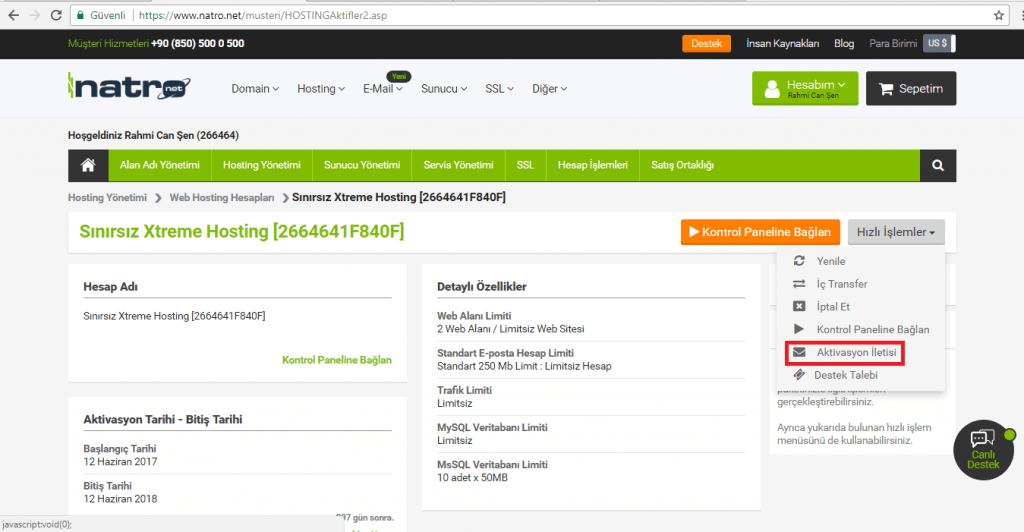Click the orange Destek button

707,43
